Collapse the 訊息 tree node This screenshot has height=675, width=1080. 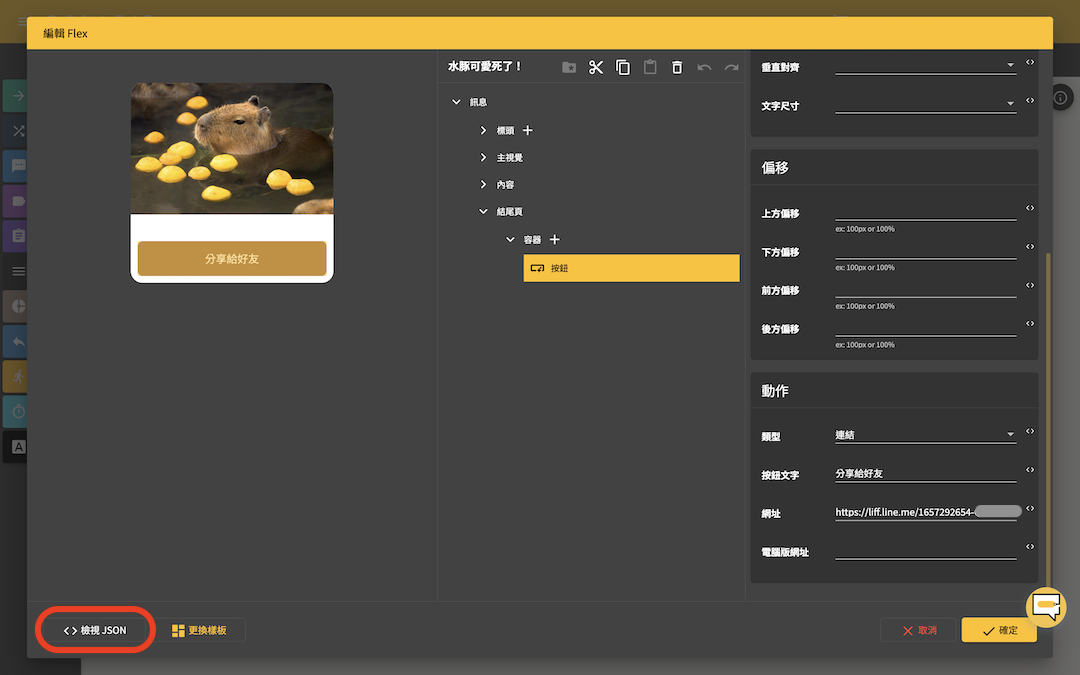[456, 102]
